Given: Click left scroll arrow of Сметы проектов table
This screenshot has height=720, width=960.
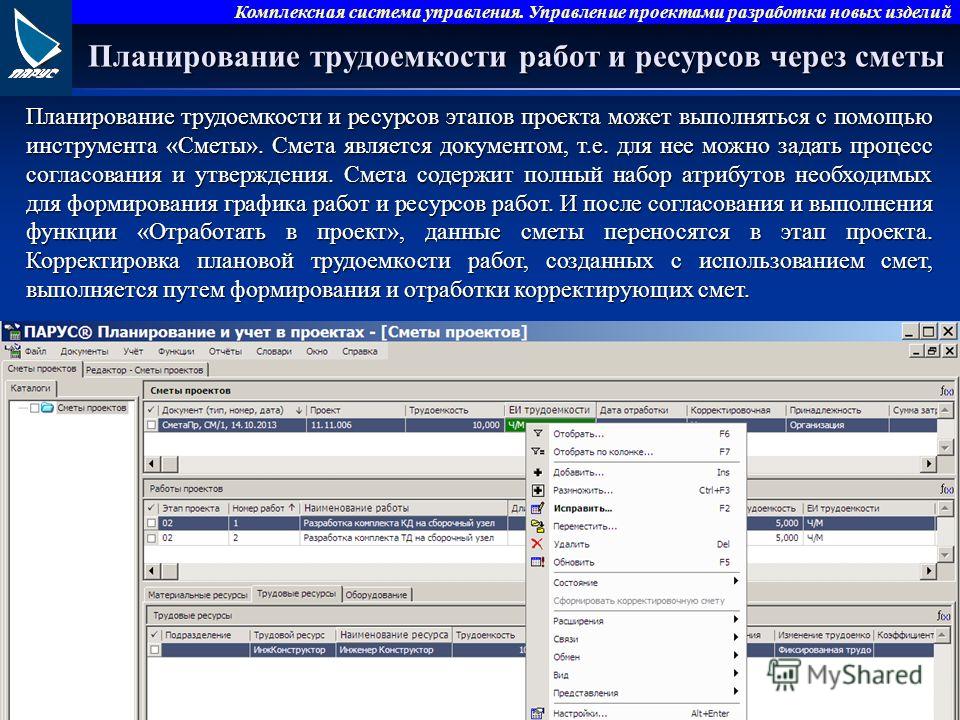Looking at the screenshot, I should click(x=152, y=463).
